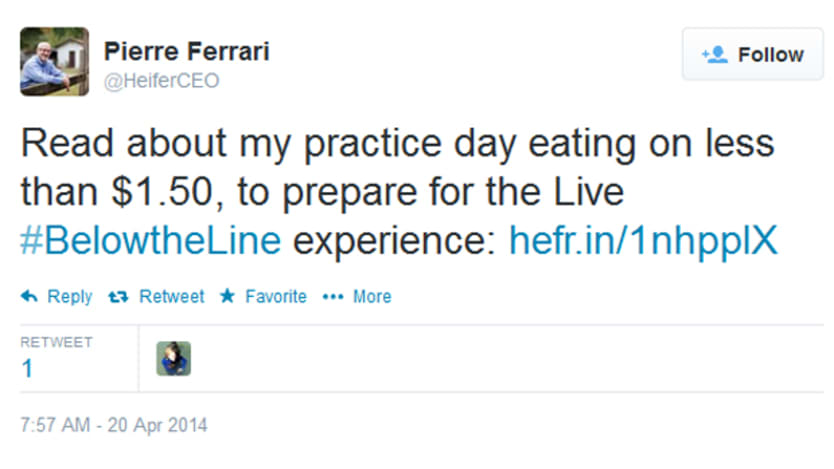834x469 pixels.
Task: Click the RETWEET stat heading
Action: 56,342
